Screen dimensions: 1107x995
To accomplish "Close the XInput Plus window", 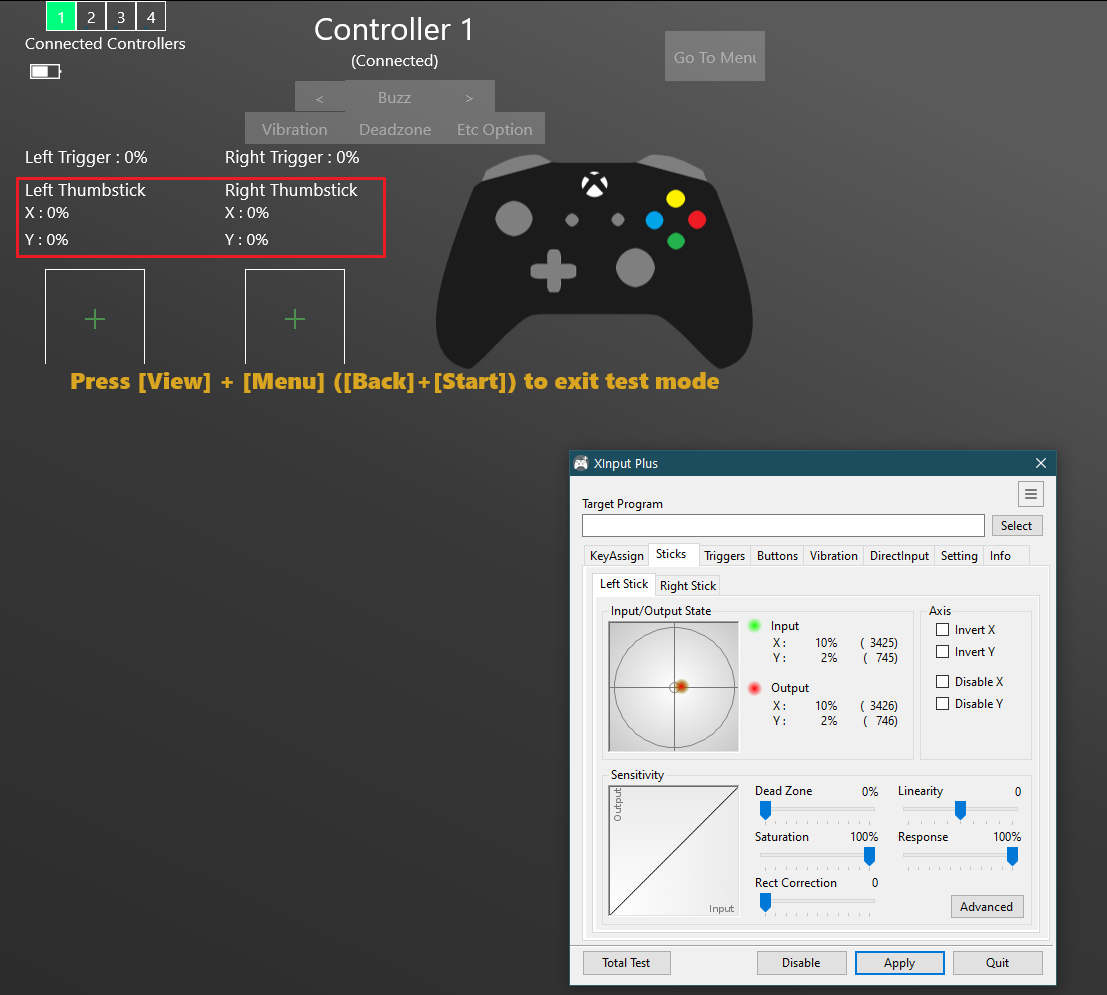I will (x=1041, y=463).
